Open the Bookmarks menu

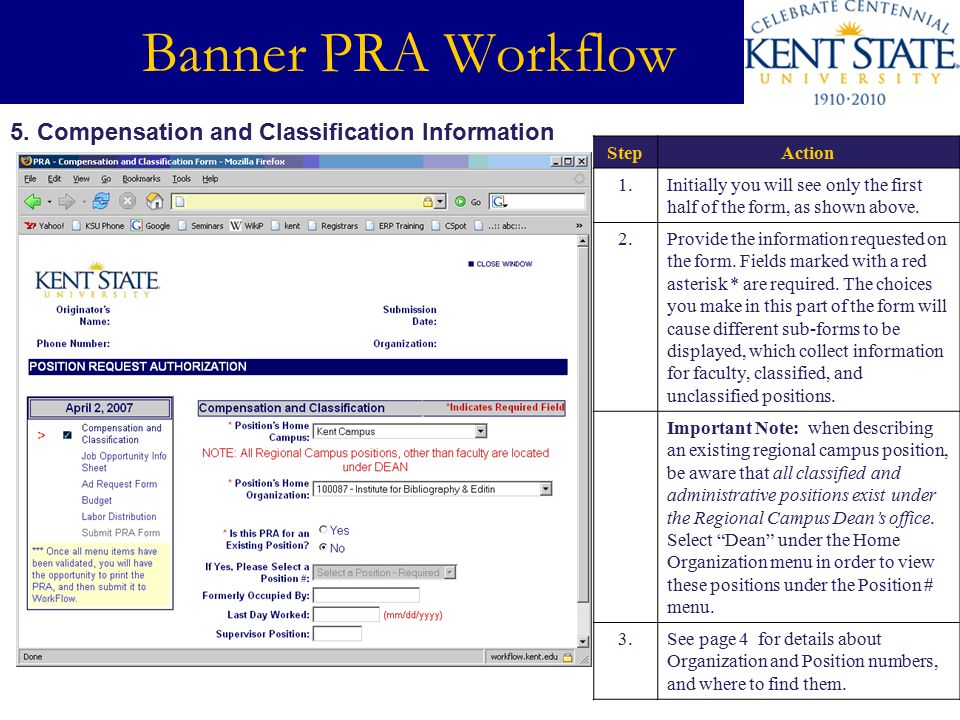(141, 179)
